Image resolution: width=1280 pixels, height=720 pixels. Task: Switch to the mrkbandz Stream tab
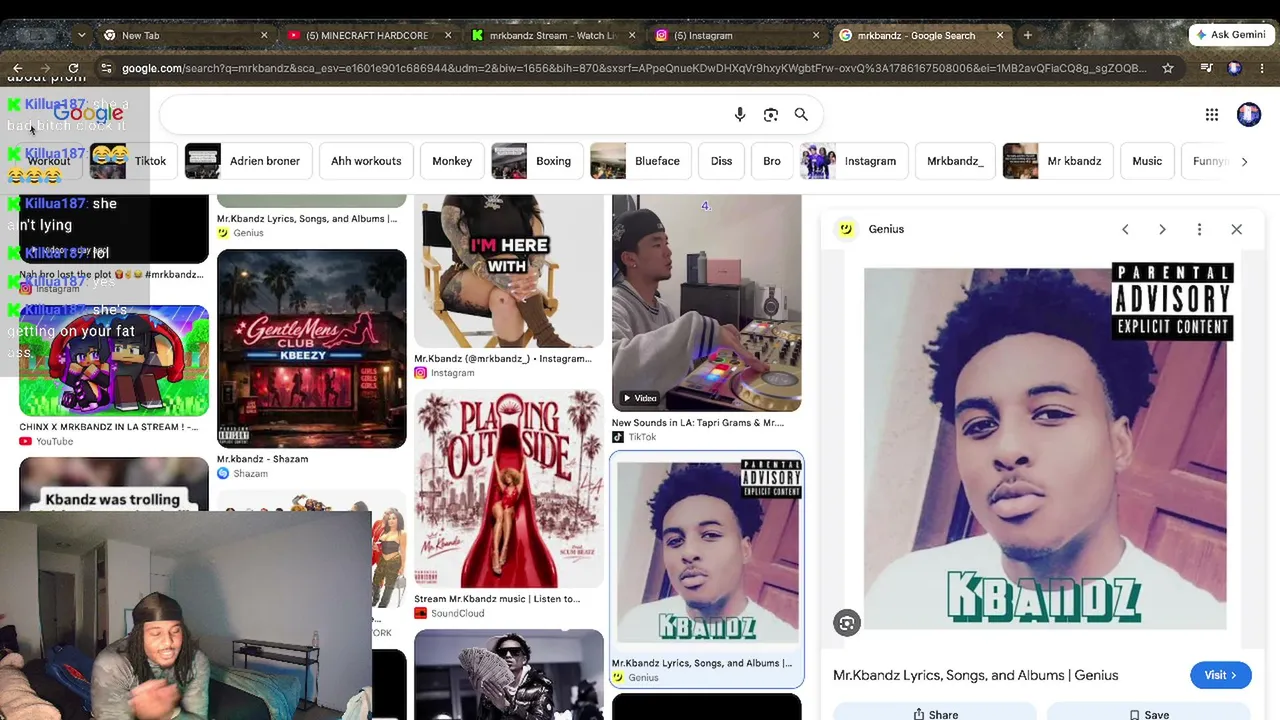click(552, 35)
